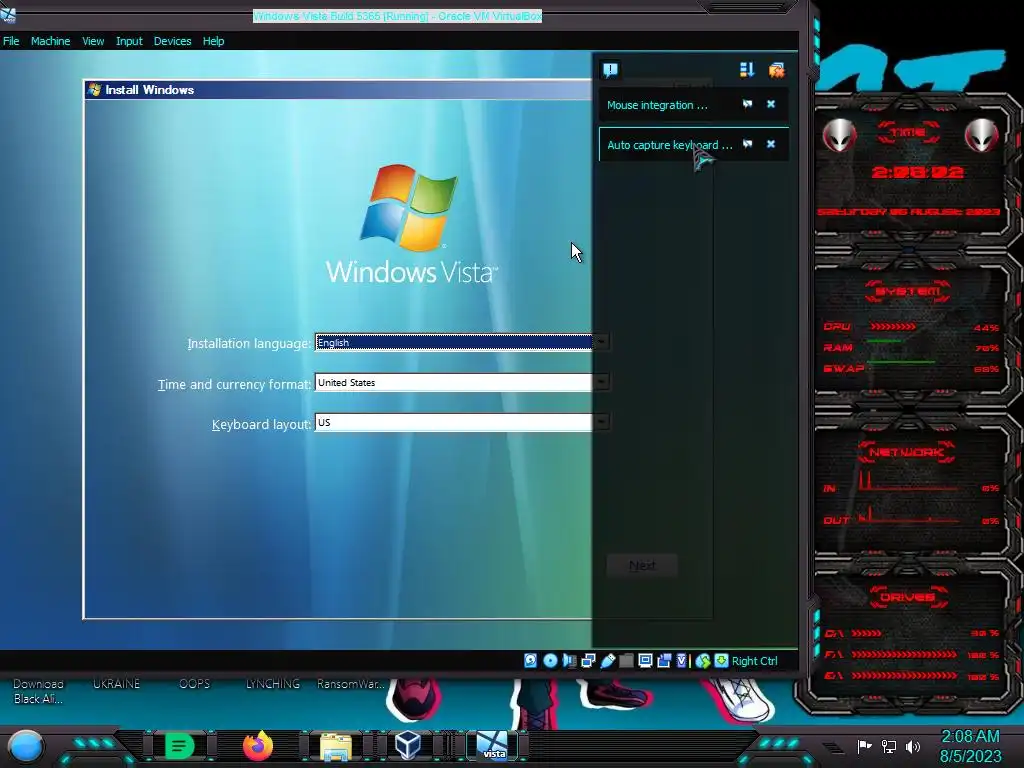Click the F:\ drive usage bar
1024x768 pixels.
(904, 654)
